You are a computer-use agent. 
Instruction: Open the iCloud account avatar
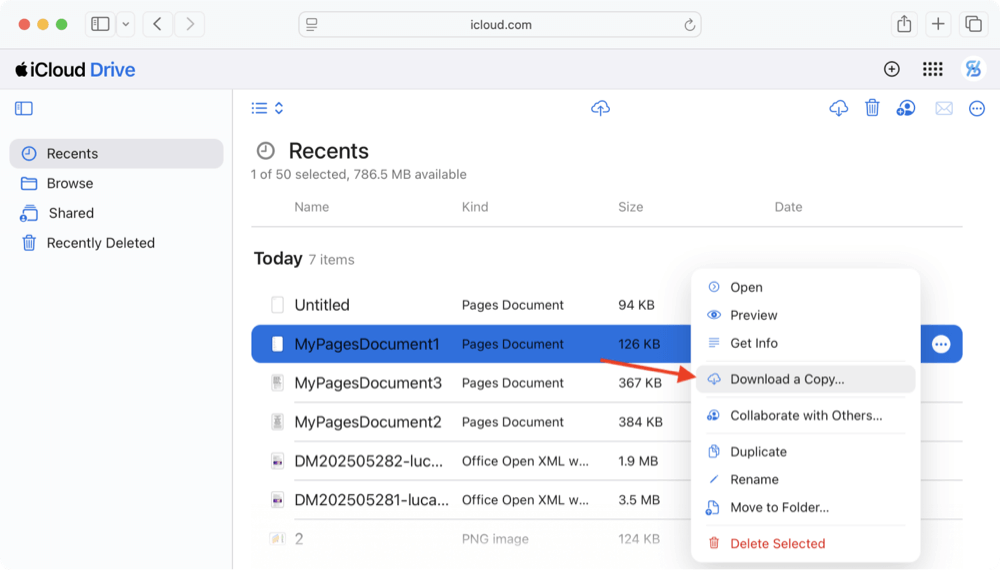pos(973,69)
